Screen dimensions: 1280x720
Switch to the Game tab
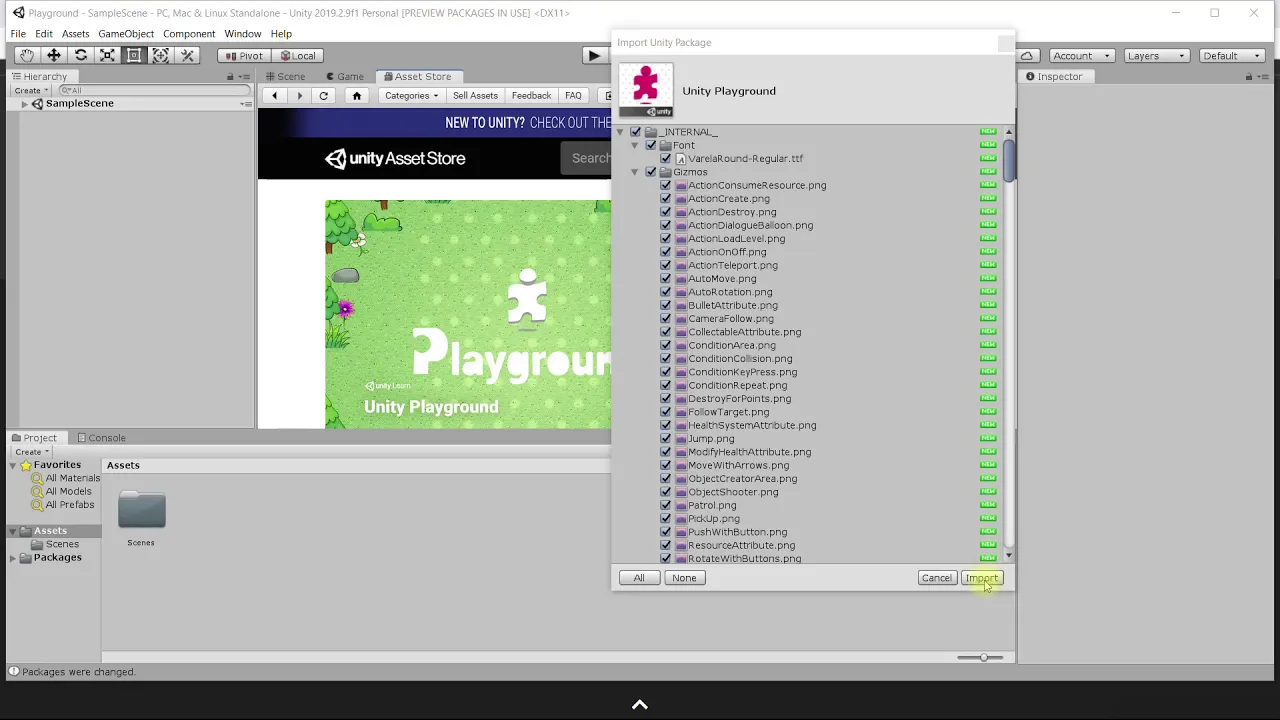344,76
